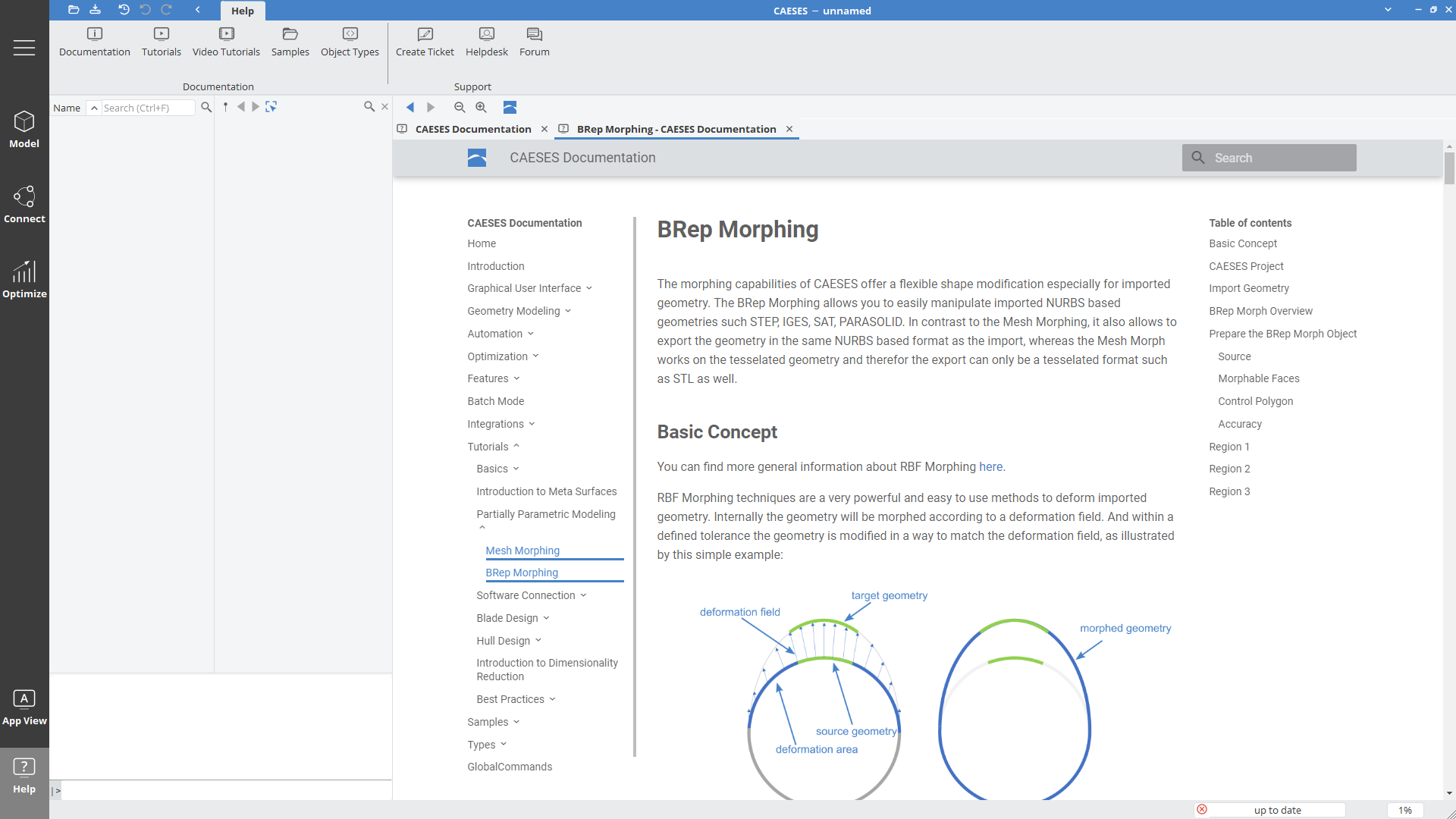Open the hamburger main menu
1456x819 pixels.
pos(24,48)
